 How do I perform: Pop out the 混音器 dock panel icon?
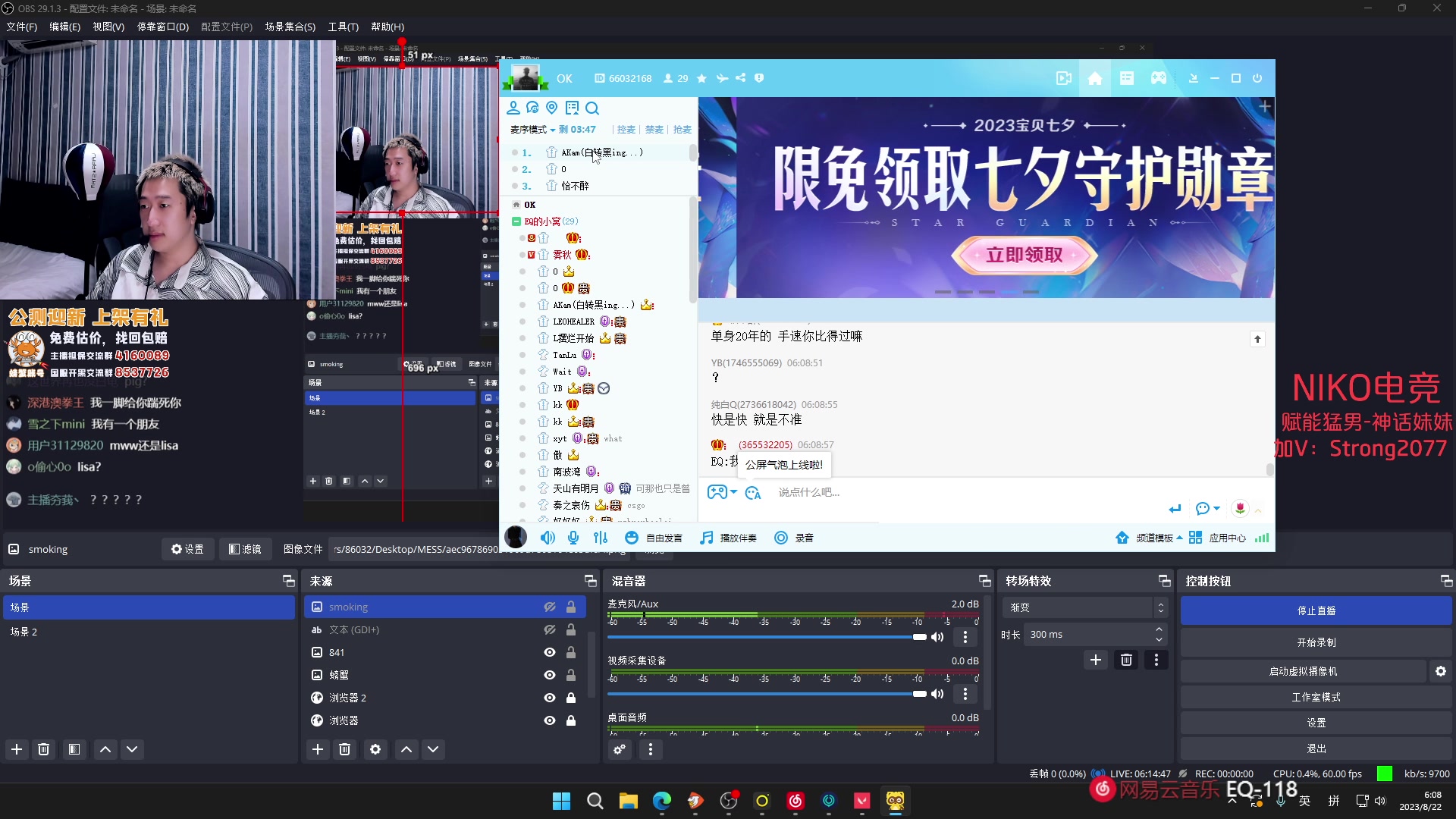pyautogui.click(x=984, y=581)
